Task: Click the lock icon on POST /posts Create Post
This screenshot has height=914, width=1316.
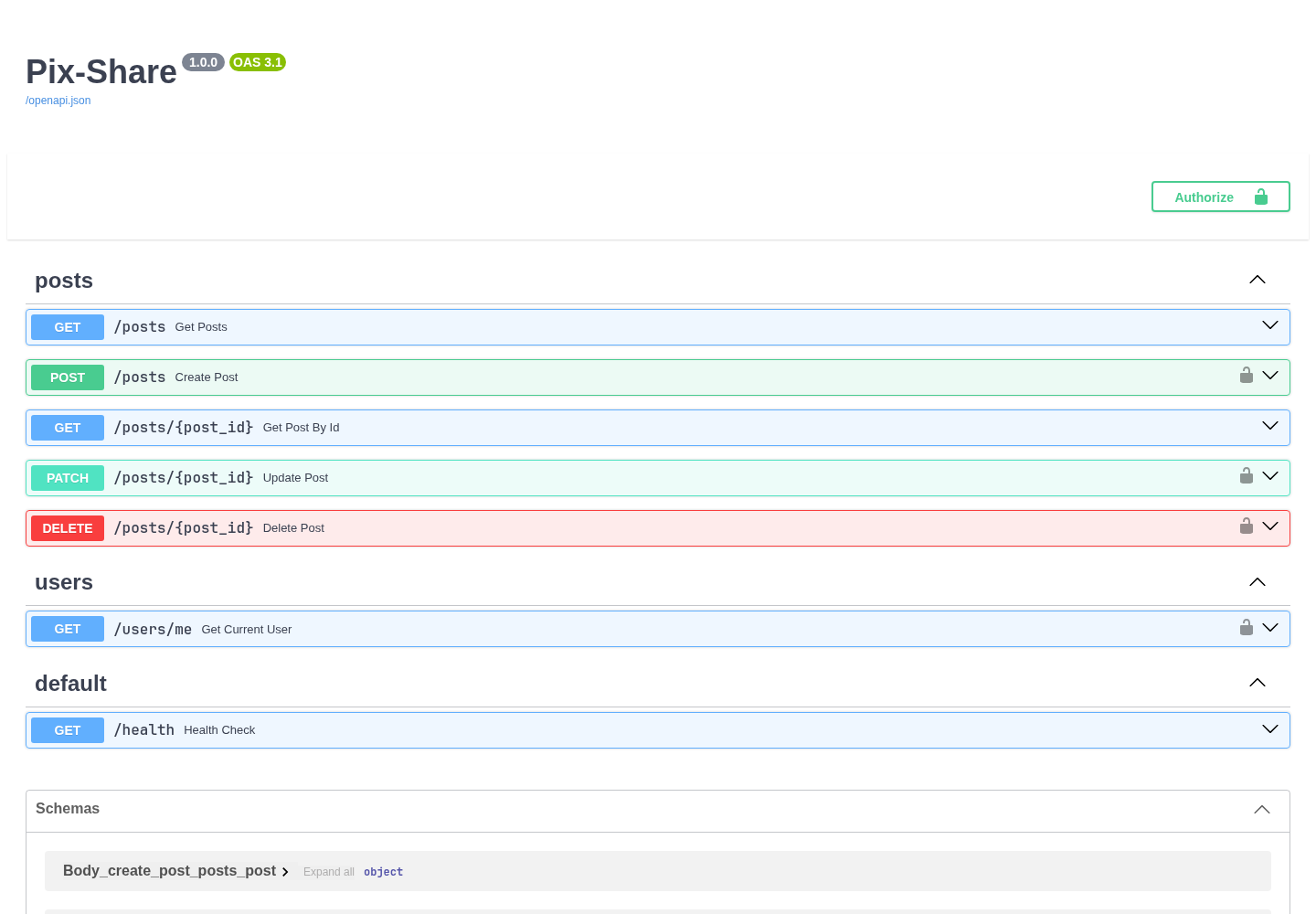Action: [x=1247, y=376]
